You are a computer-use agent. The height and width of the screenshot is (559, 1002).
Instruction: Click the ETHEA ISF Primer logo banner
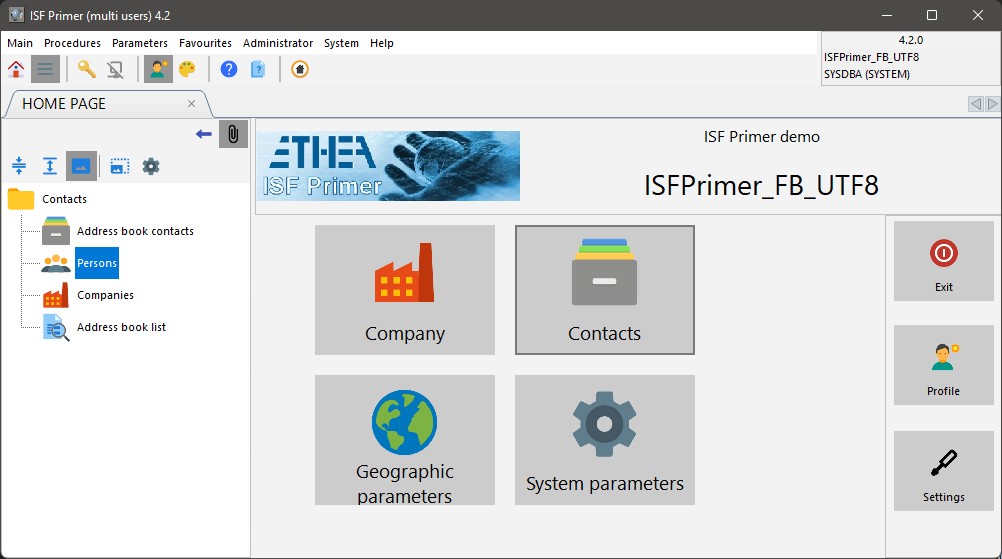[389, 166]
